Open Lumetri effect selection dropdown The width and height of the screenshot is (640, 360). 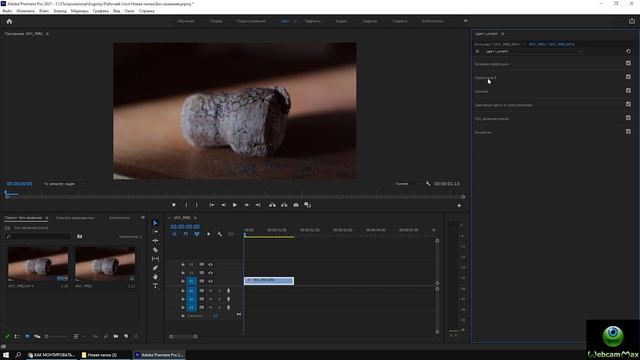coord(533,51)
